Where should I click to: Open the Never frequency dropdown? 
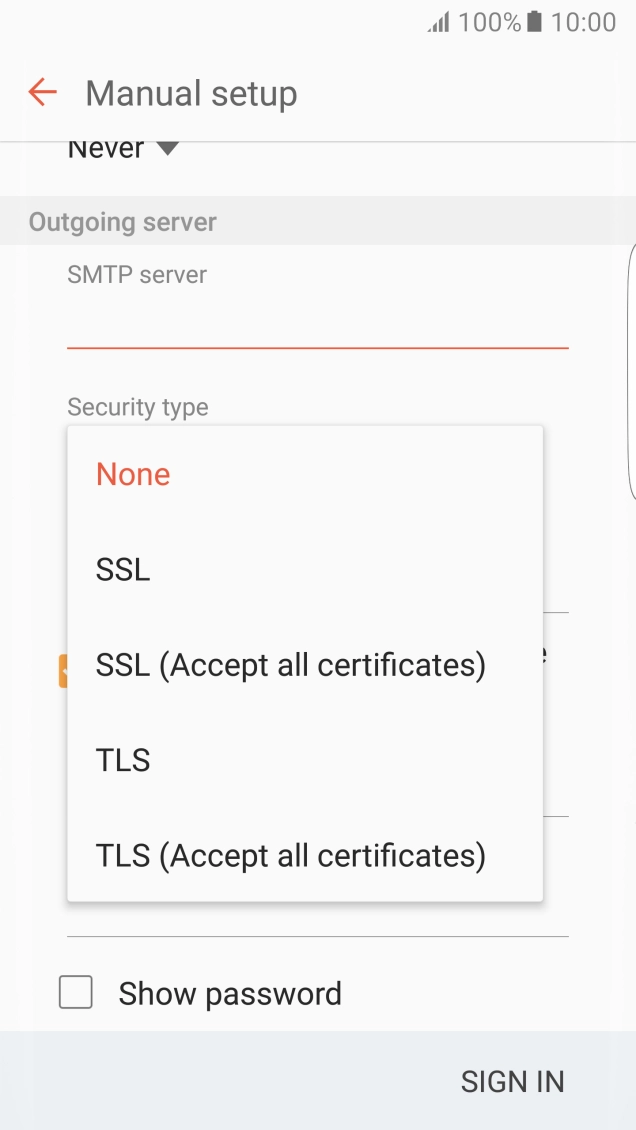(x=118, y=148)
